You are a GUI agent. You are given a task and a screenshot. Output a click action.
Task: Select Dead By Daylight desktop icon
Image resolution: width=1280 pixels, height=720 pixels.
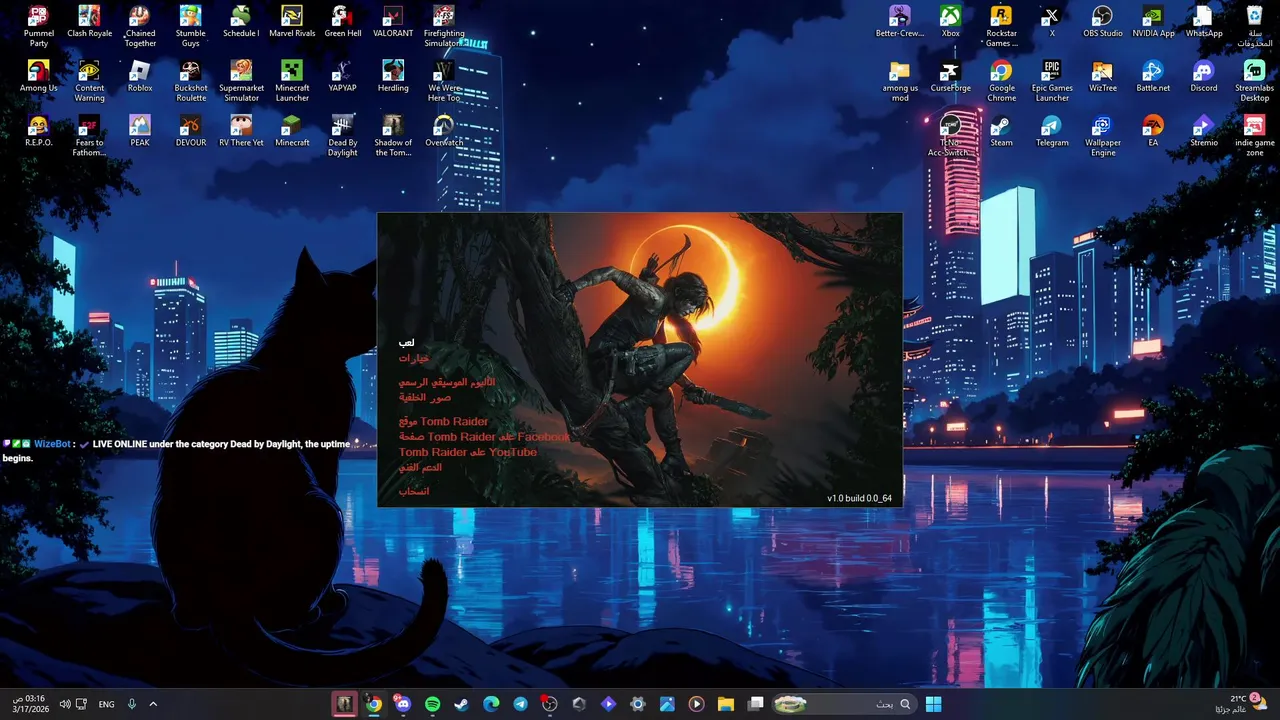(343, 136)
